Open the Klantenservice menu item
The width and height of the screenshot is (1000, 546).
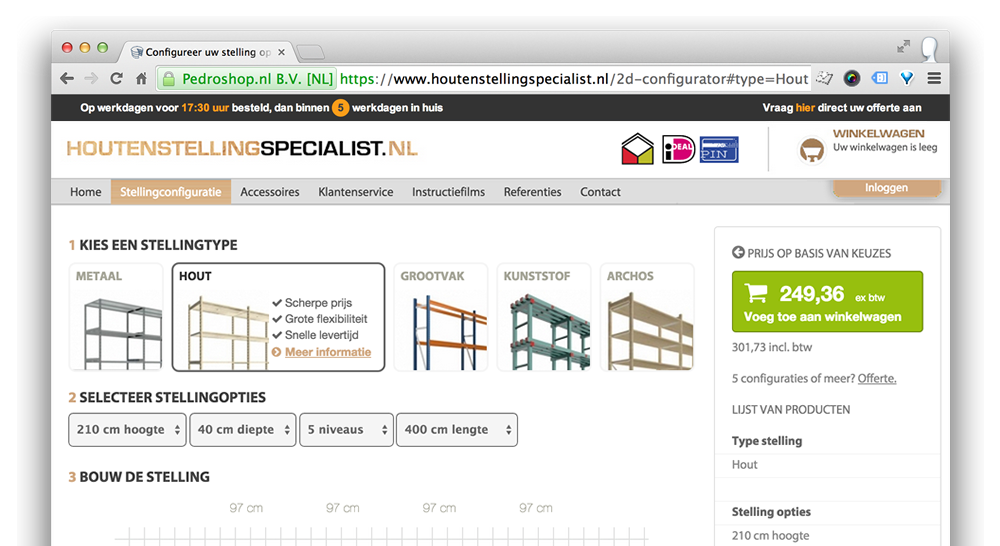click(356, 192)
